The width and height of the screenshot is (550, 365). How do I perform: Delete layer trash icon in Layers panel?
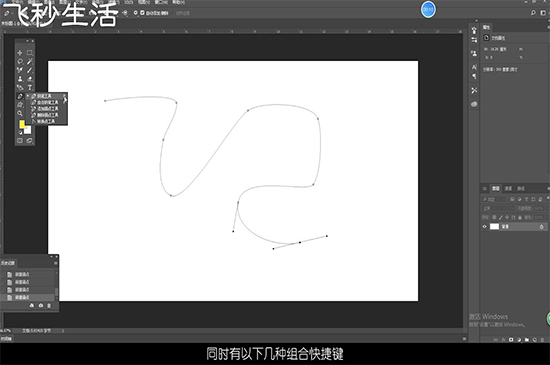[x=543, y=339]
